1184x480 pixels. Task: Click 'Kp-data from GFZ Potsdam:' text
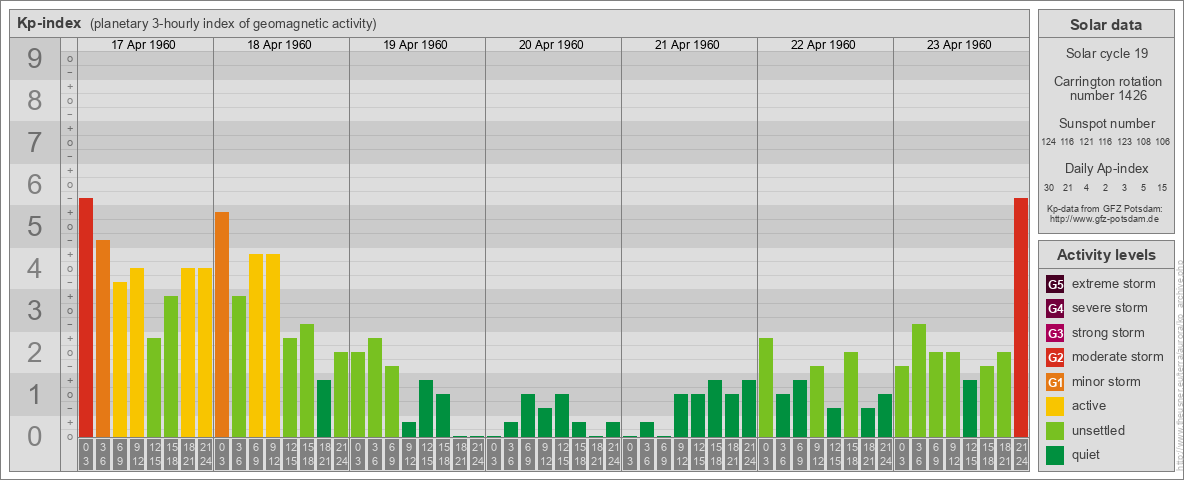point(1105,209)
